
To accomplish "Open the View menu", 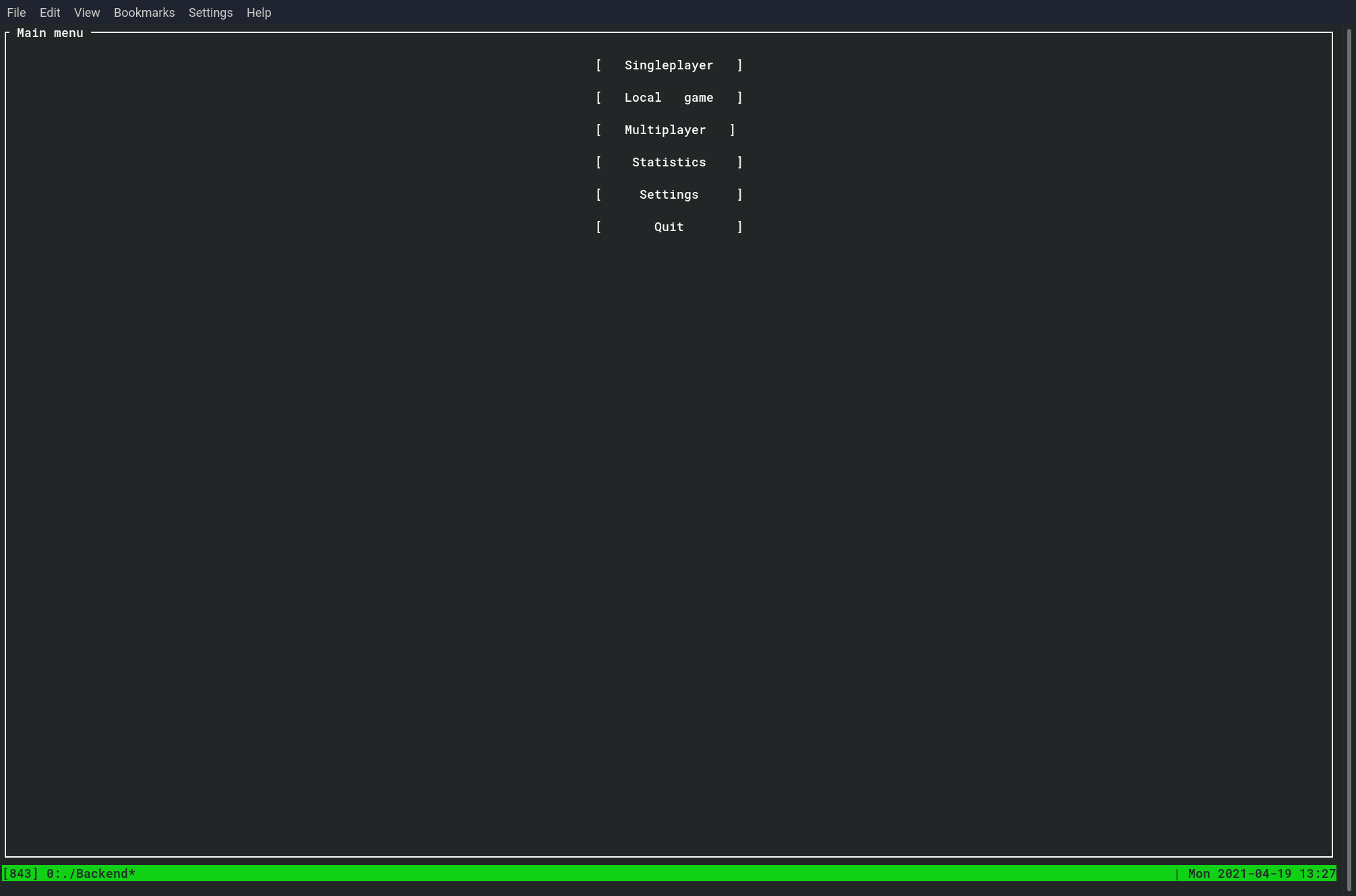I will pyautogui.click(x=87, y=13).
